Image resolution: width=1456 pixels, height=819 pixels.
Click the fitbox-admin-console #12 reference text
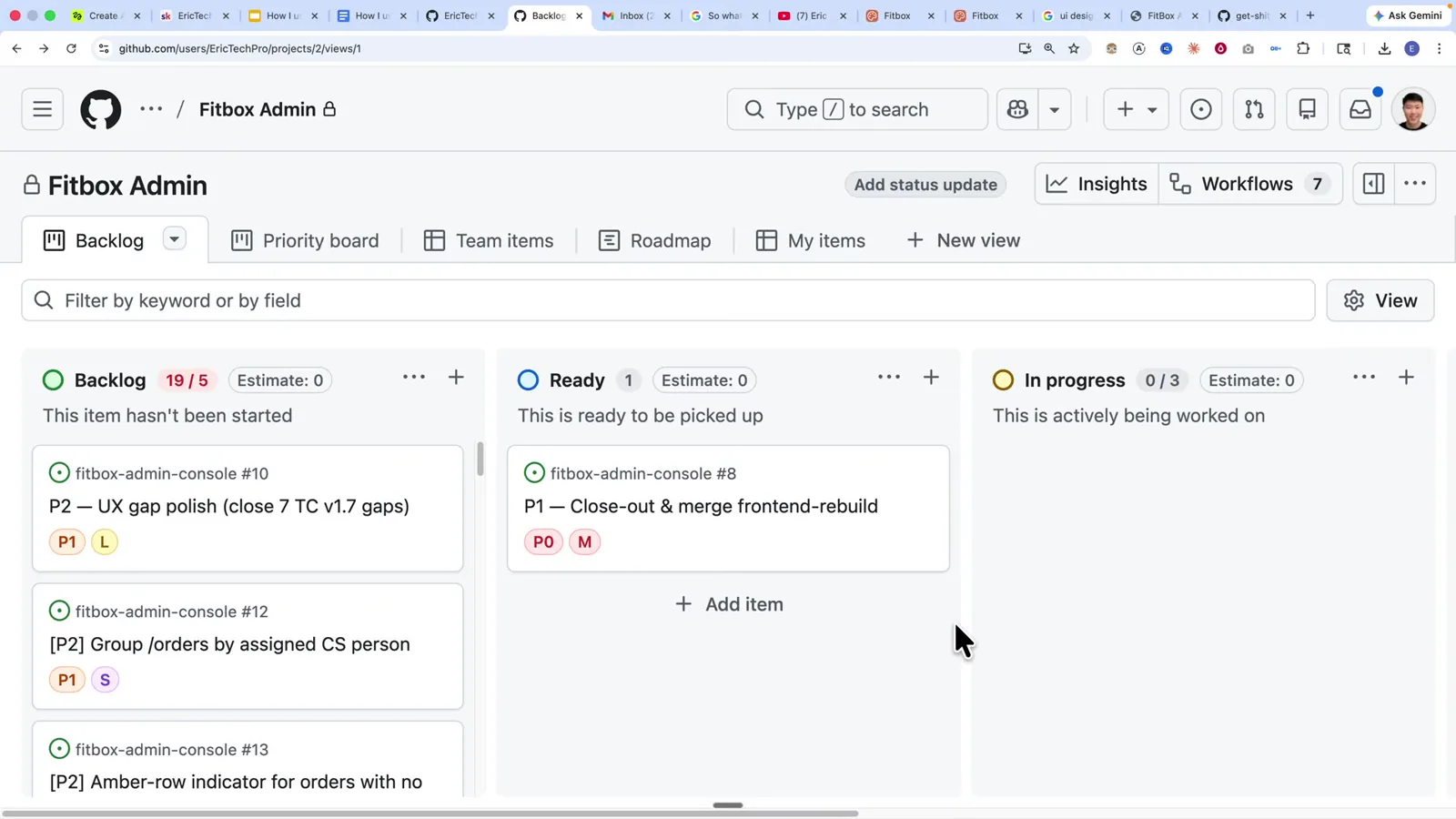(x=172, y=612)
